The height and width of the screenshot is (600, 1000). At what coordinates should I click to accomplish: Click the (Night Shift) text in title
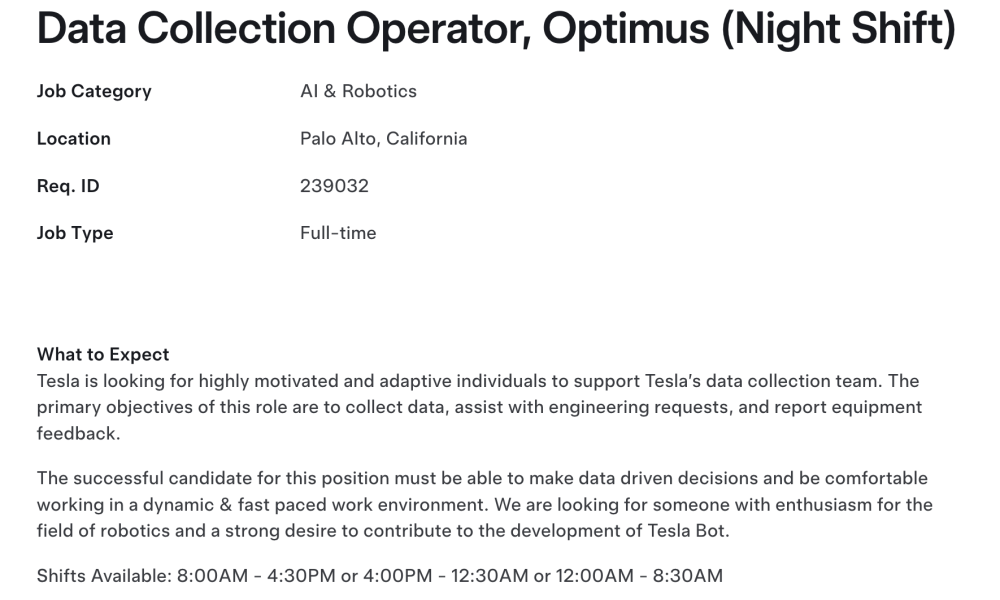coord(839,29)
